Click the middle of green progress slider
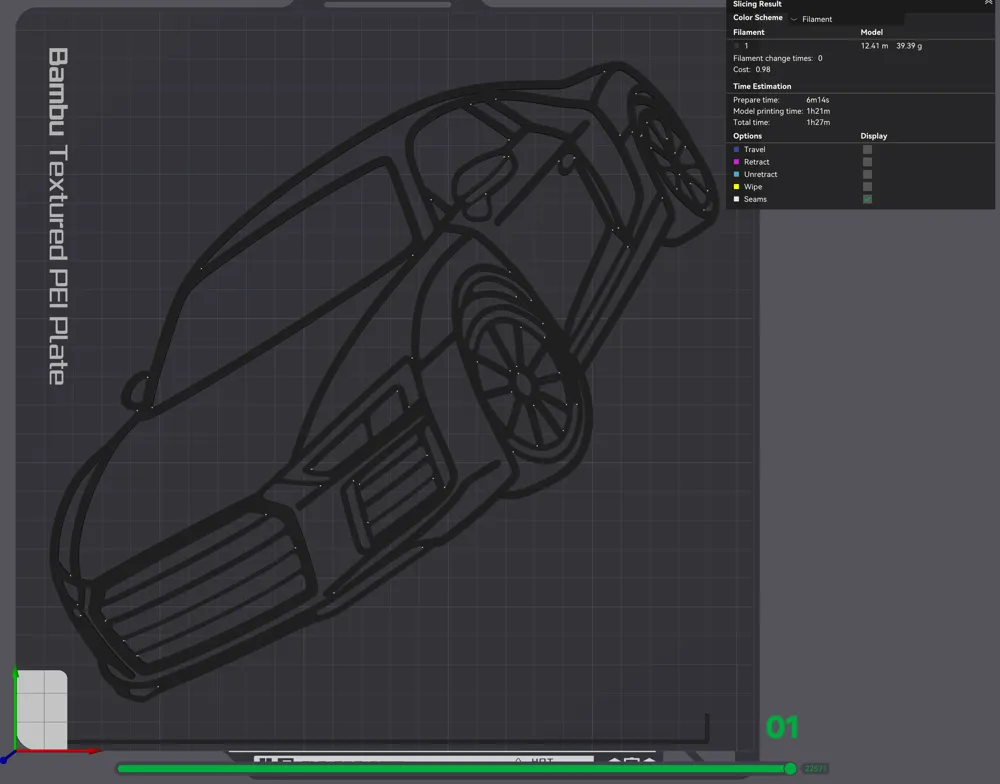Image resolution: width=1000 pixels, height=784 pixels. tap(454, 769)
